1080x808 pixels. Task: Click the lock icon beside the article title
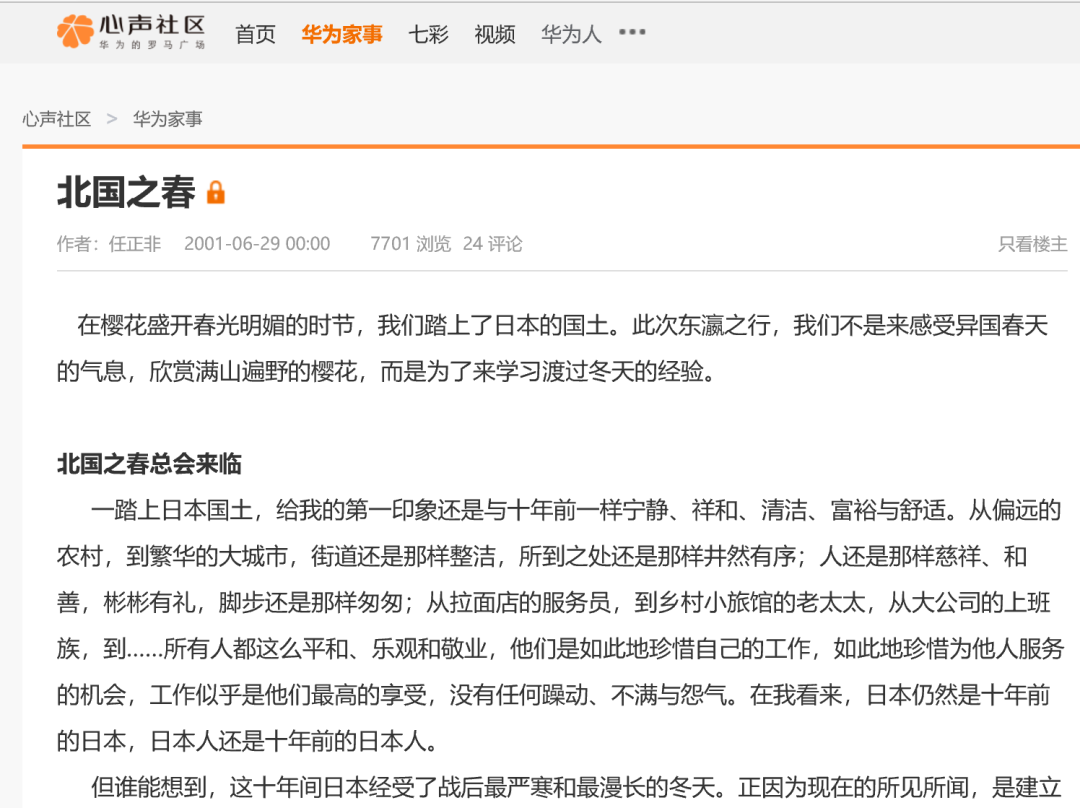click(x=216, y=193)
